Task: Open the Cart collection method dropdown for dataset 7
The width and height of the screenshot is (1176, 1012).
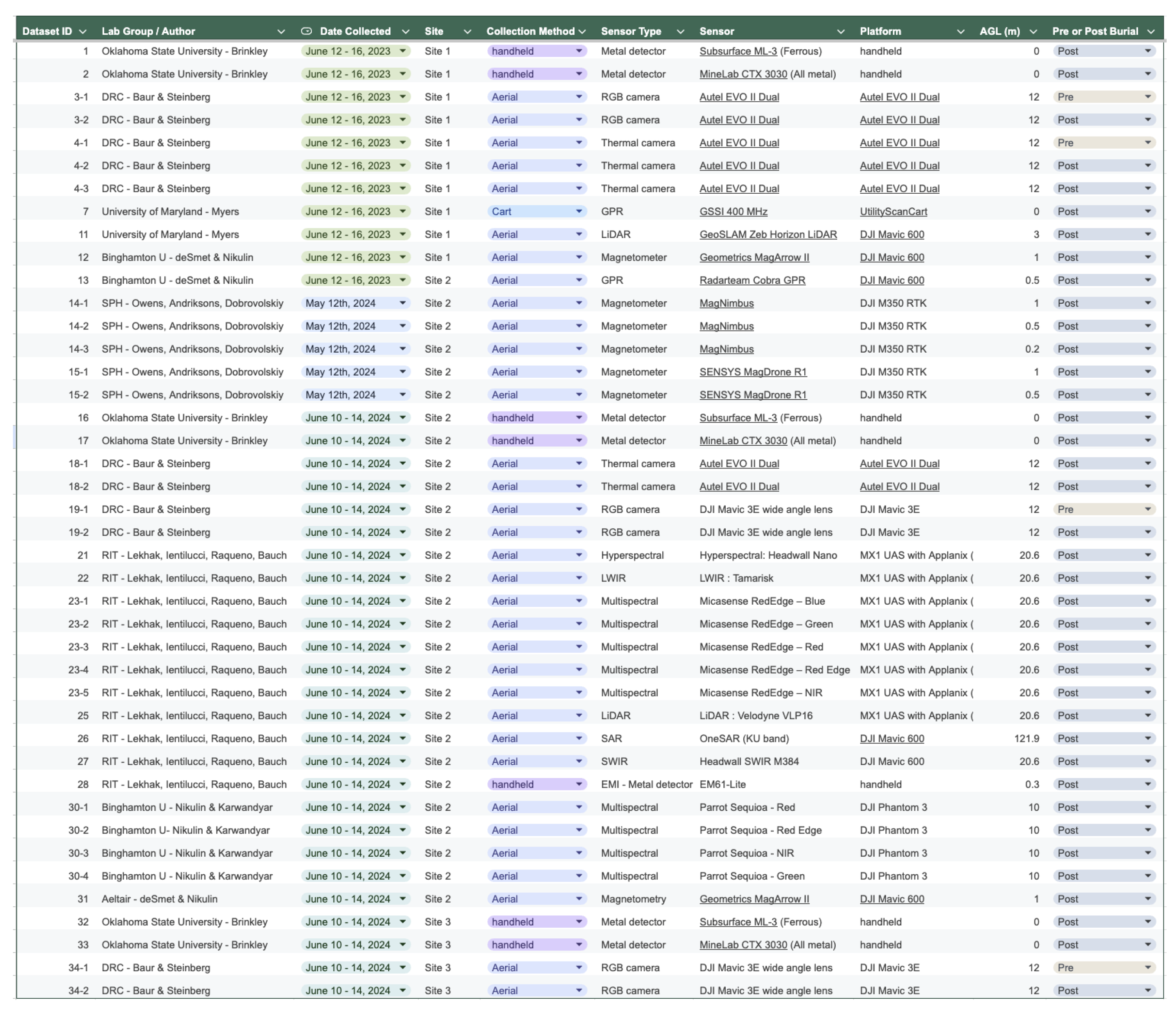Action: click(x=536, y=211)
